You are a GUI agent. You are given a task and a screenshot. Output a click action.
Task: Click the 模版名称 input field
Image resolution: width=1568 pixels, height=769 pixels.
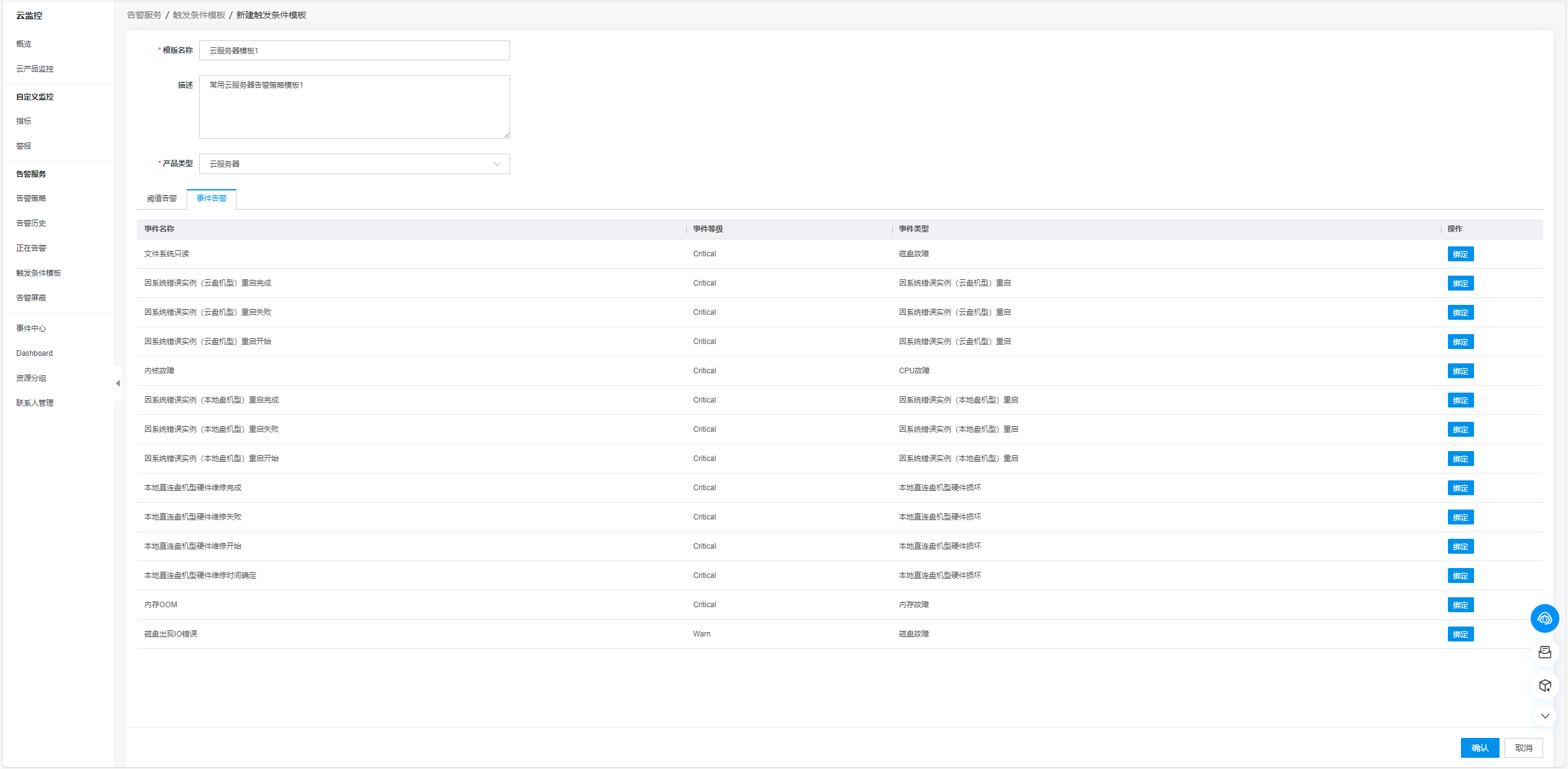coord(354,50)
